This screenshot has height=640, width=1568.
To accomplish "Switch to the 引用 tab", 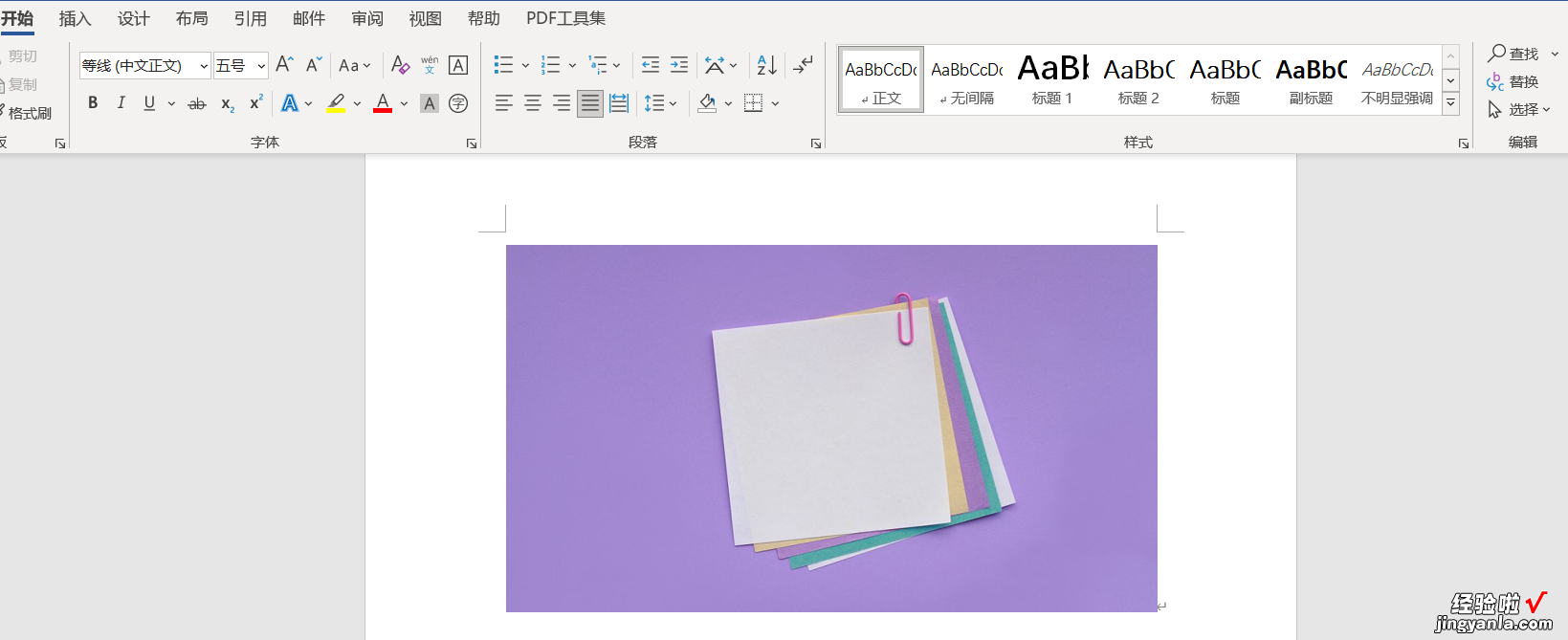I will tap(250, 18).
